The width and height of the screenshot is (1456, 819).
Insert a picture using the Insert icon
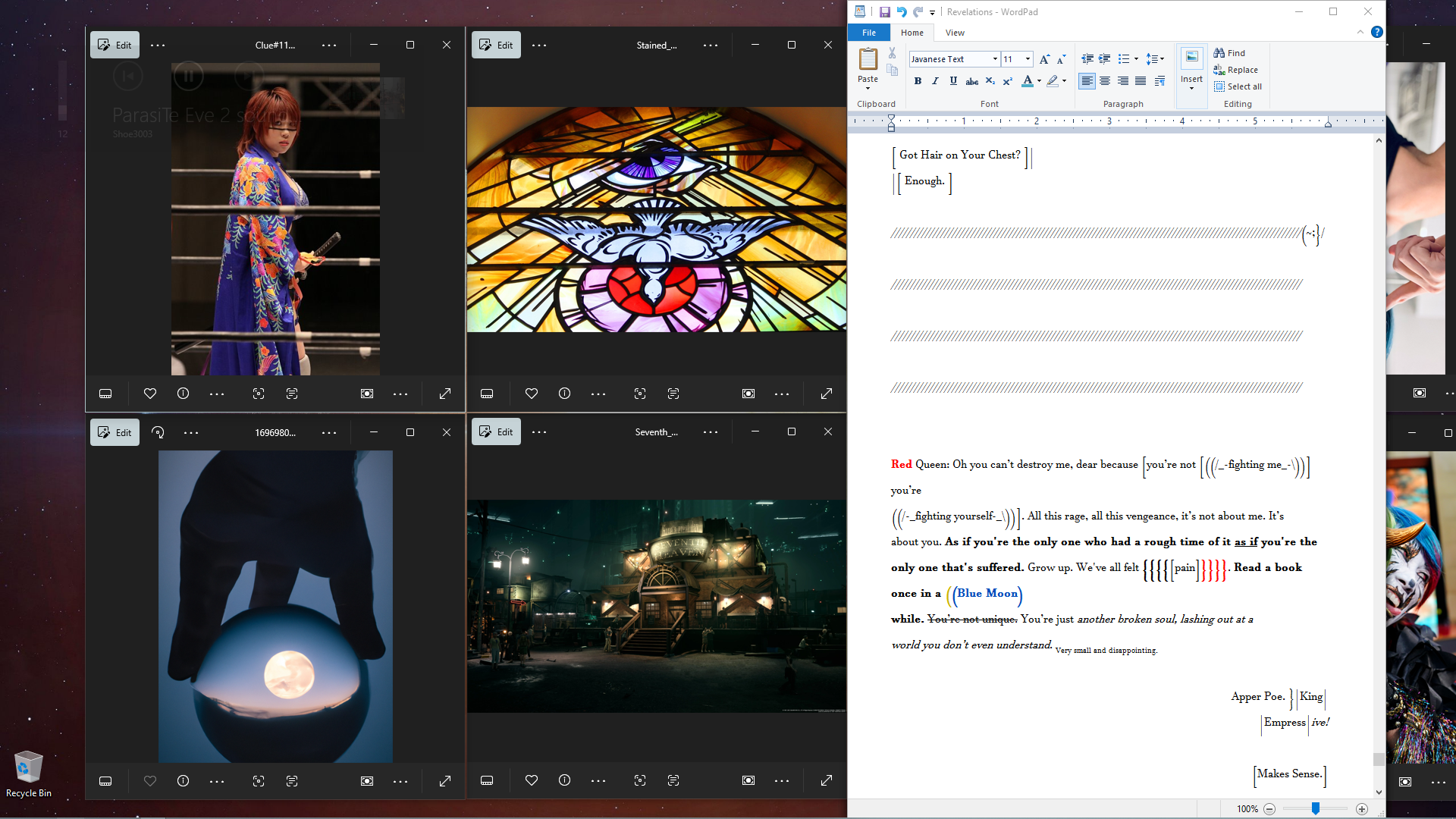1191,59
